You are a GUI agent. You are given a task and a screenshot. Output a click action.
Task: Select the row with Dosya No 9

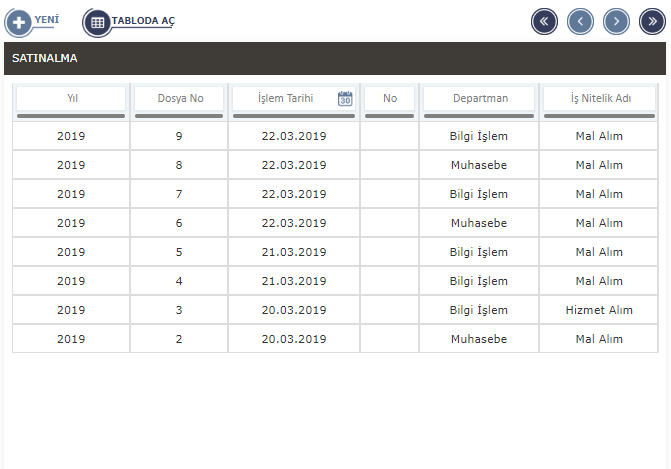[179, 136]
